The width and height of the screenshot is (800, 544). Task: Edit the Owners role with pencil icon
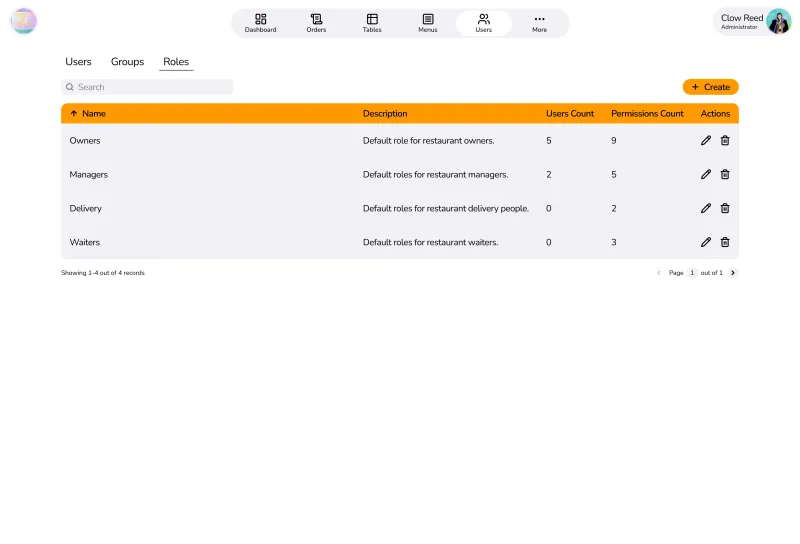[x=706, y=141]
